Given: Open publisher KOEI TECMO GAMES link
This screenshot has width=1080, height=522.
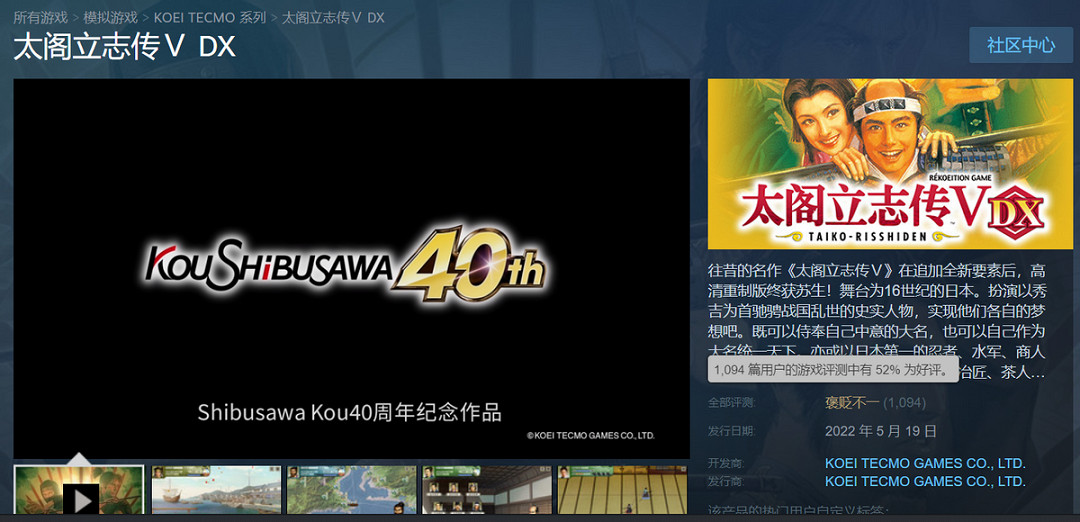Looking at the screenshot, I should [x=925, y=481].
